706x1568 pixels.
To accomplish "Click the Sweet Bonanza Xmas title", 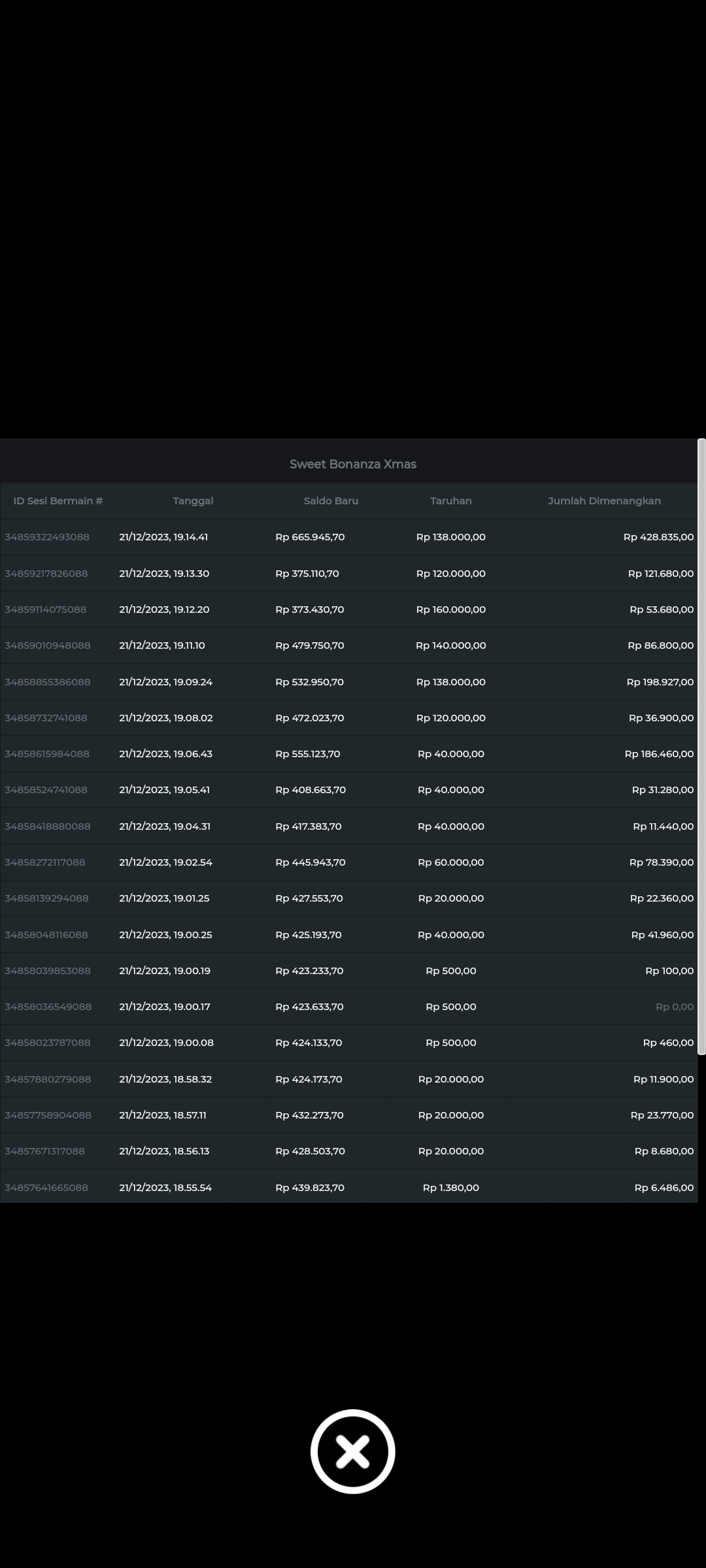I will pos(353,465).
